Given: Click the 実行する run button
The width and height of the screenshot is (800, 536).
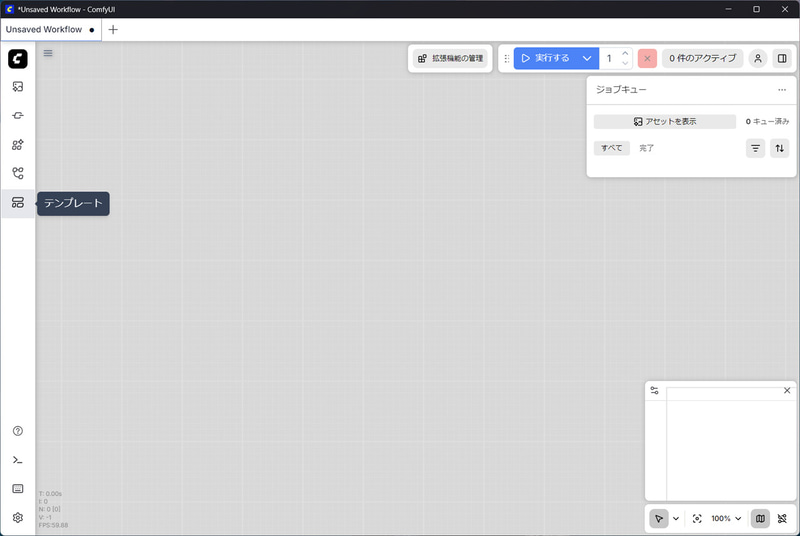Looking at the screenshot, I should tap(545, 58).
